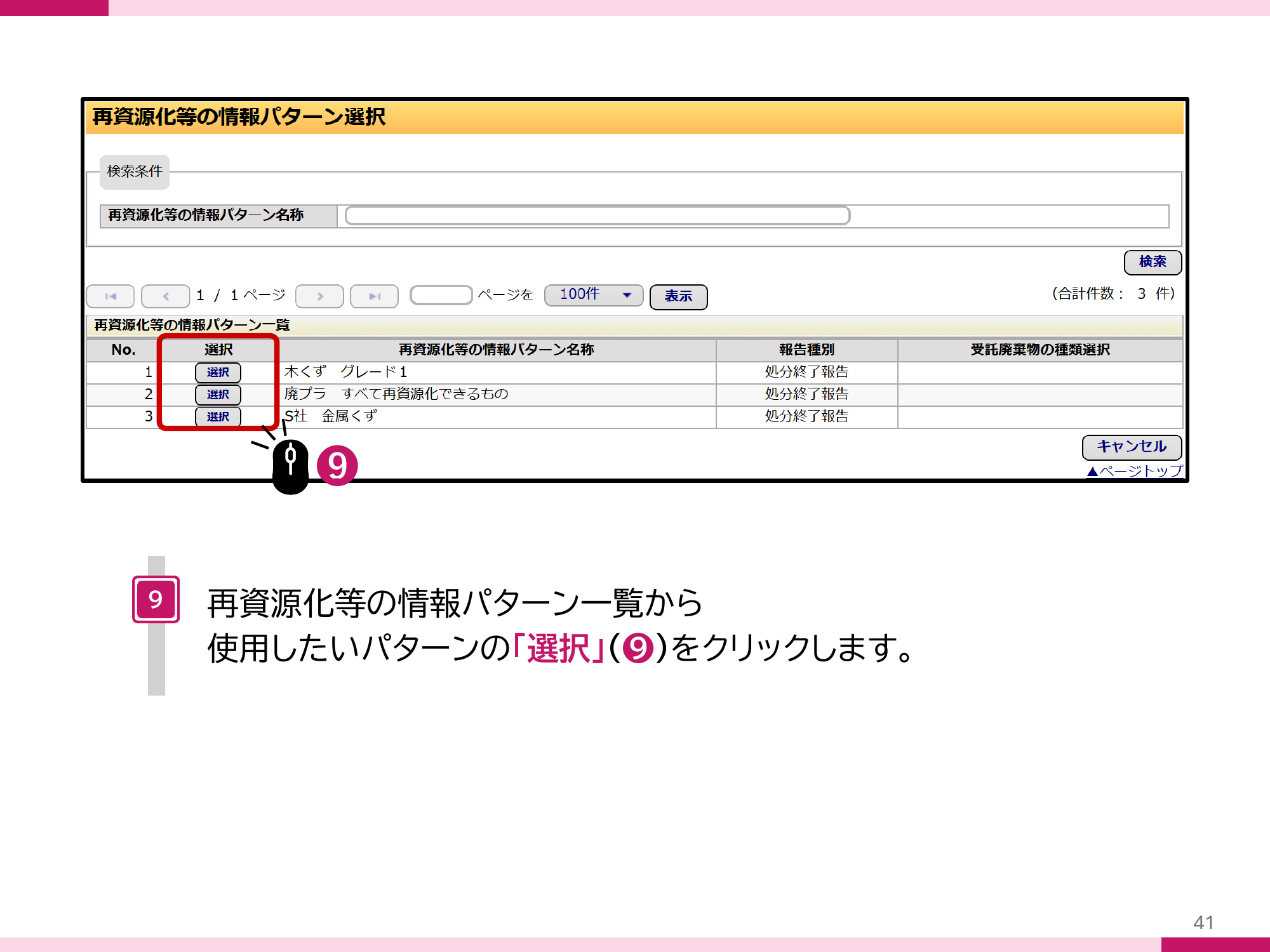Click the 合計件数 3 件 total count

pos(1114,294)
